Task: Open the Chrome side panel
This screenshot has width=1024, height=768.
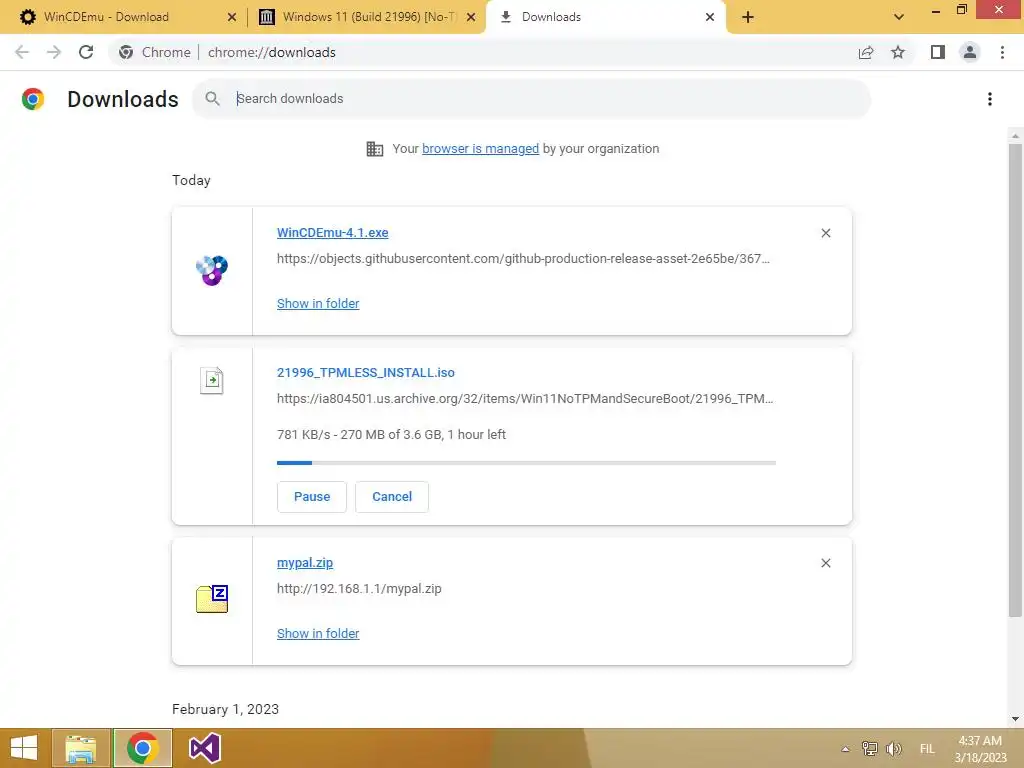Action: coord(938,52)
